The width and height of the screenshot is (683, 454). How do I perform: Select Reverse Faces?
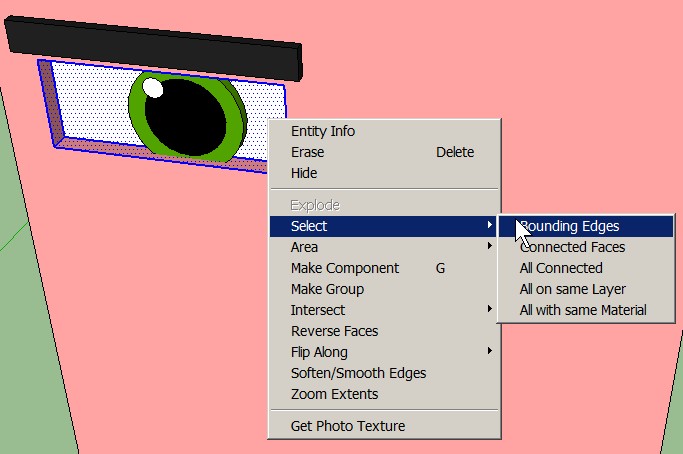point(334,331)
